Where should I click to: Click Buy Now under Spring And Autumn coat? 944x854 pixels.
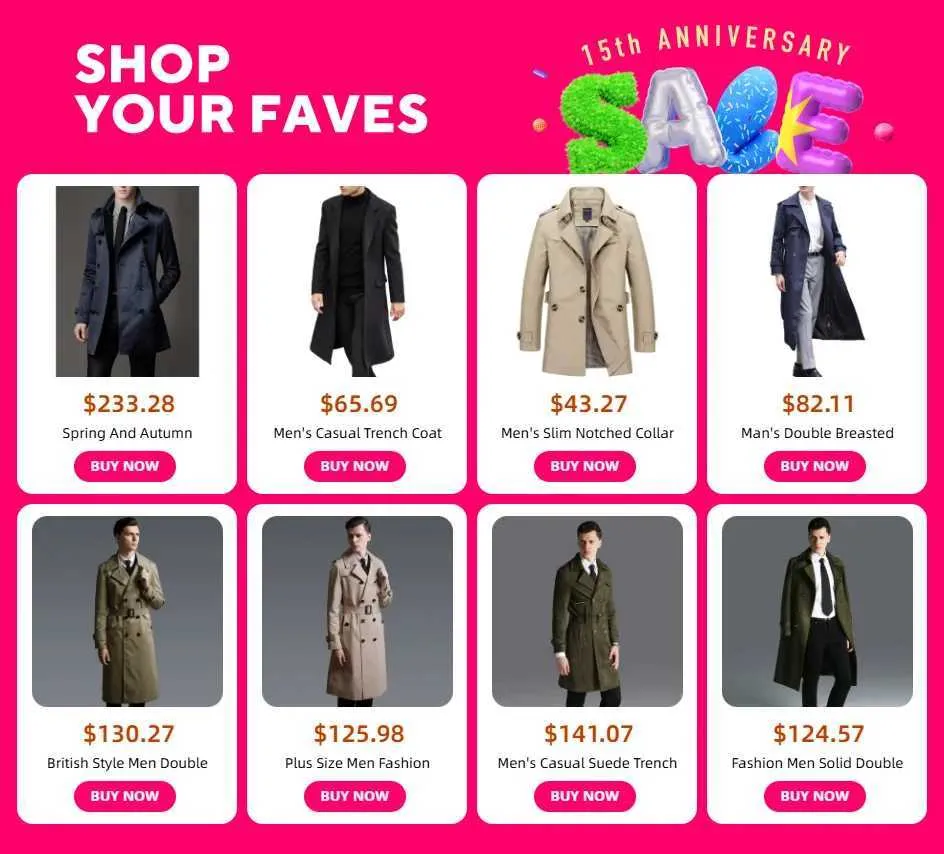125,466
